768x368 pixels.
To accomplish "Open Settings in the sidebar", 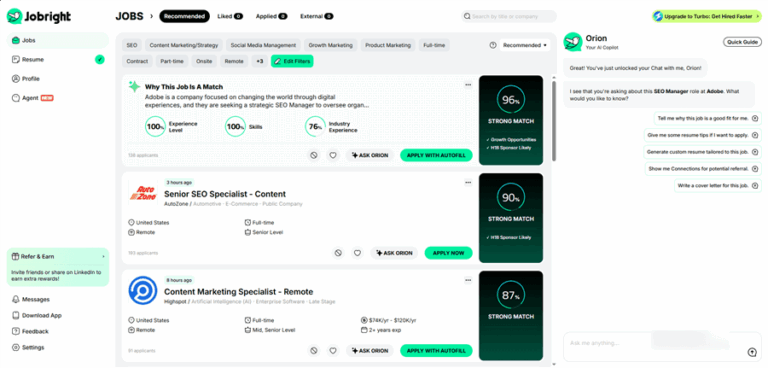I will [x=28, y=347].
